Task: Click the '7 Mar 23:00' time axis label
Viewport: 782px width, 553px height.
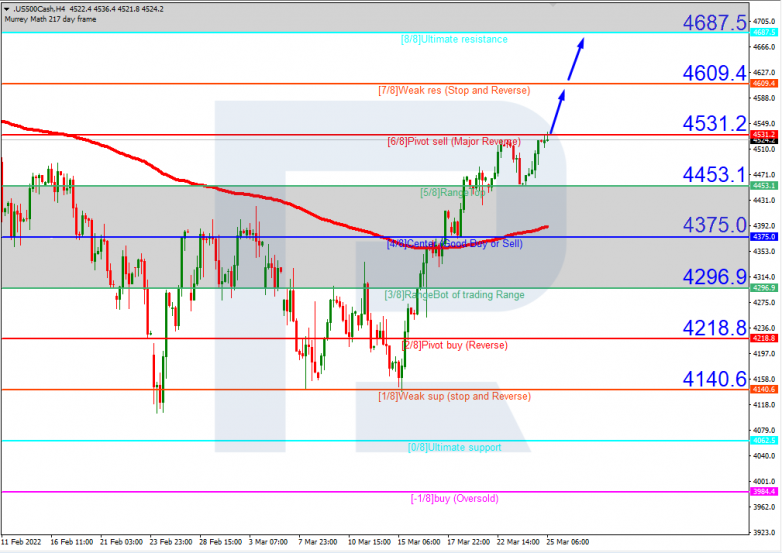Action: pyautogui.click(x=318, y=542)
